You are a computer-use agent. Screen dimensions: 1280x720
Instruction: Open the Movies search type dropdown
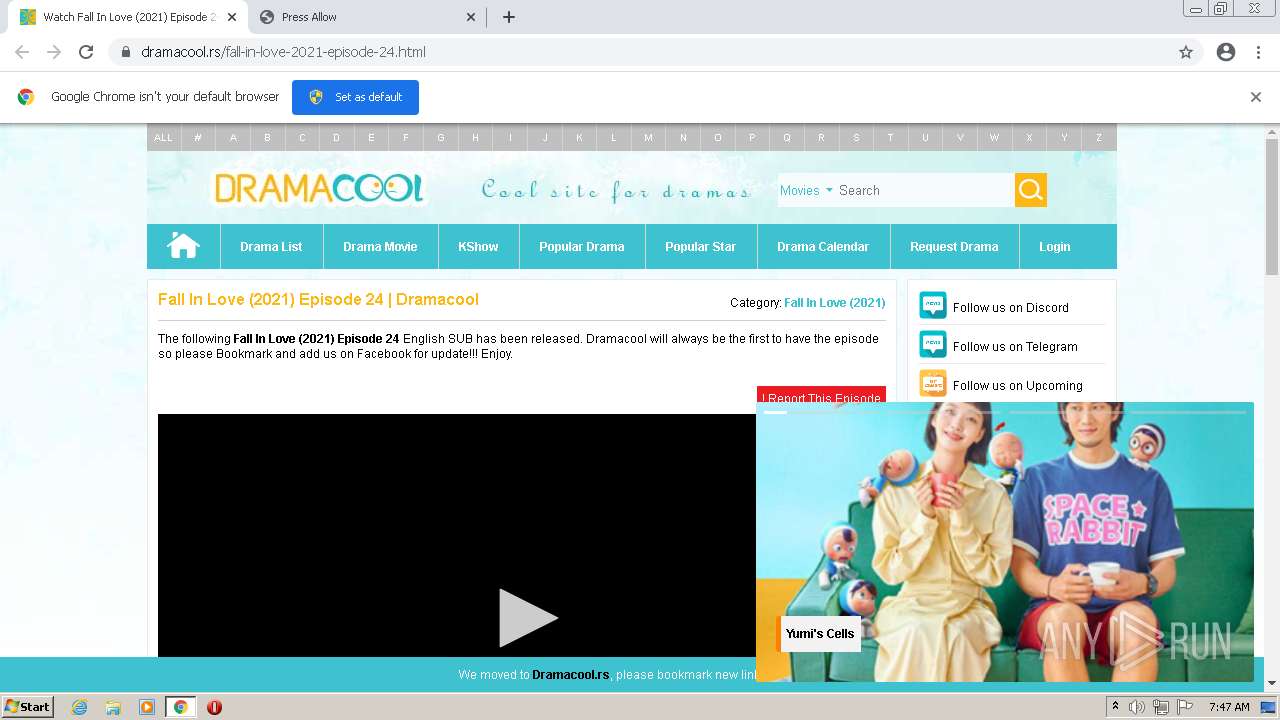click(806, 190)
